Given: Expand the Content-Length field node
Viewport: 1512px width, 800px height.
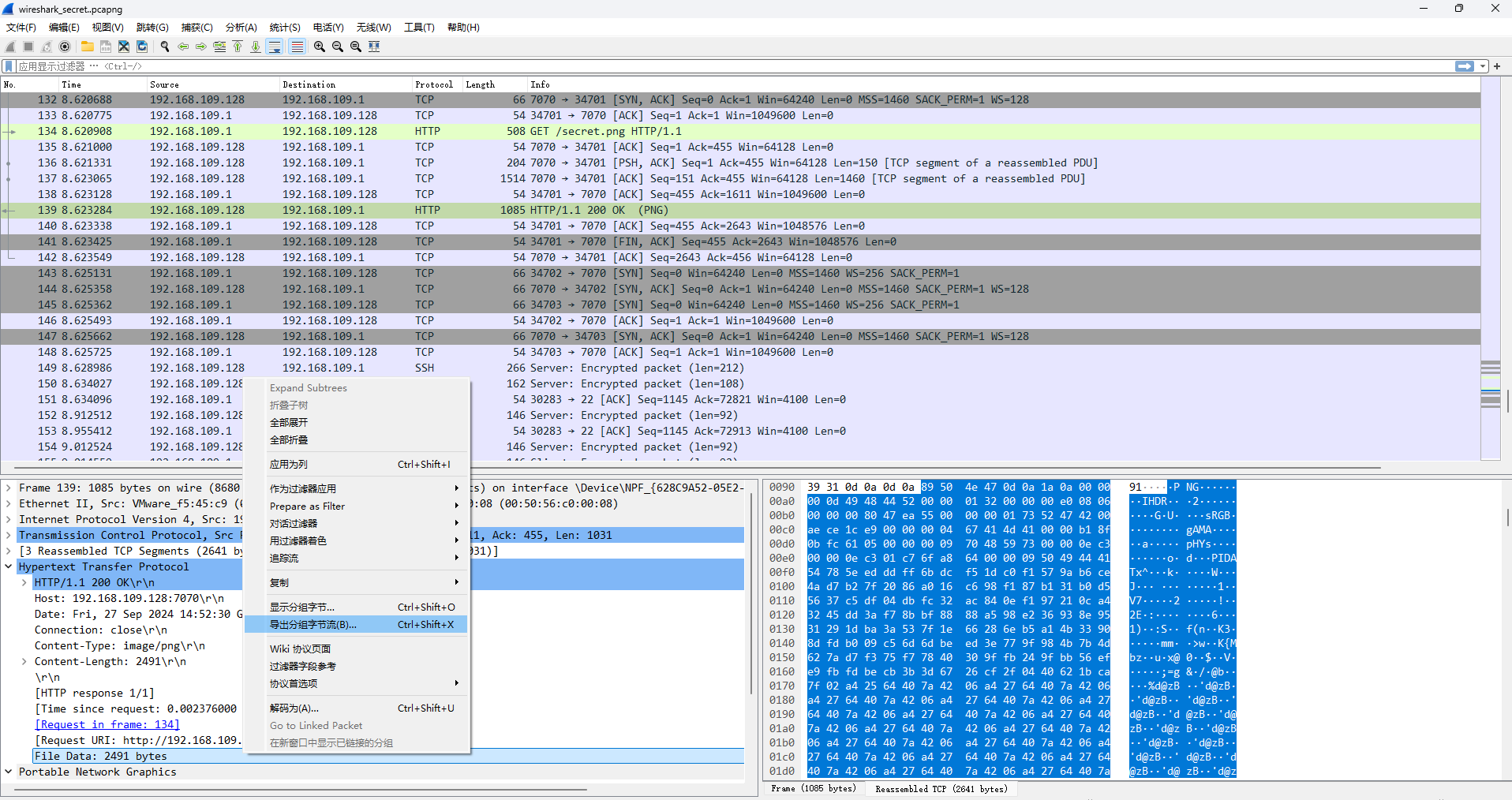Looking at the screenshot, I should click(24, 662).
